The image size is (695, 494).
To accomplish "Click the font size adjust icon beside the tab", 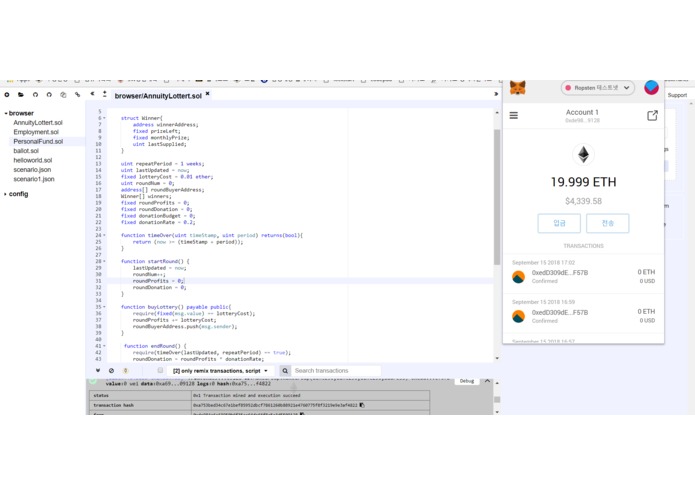I will coord(105,94).
